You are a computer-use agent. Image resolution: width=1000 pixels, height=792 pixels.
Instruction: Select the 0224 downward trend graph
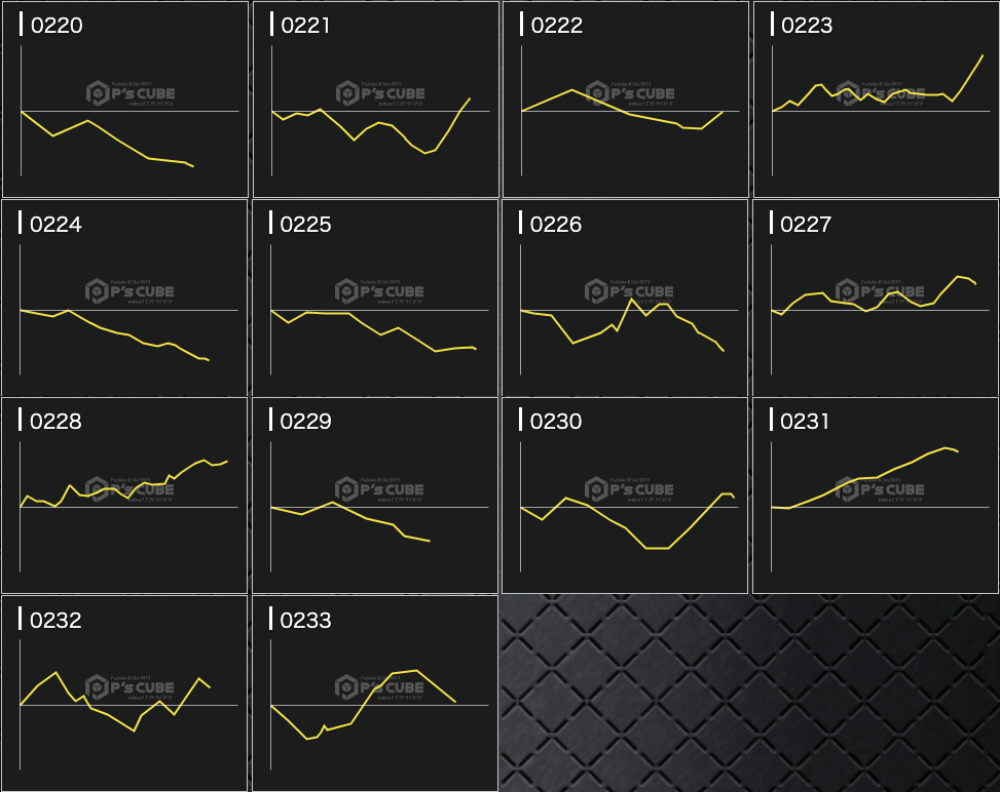click(x=125, y=298)
